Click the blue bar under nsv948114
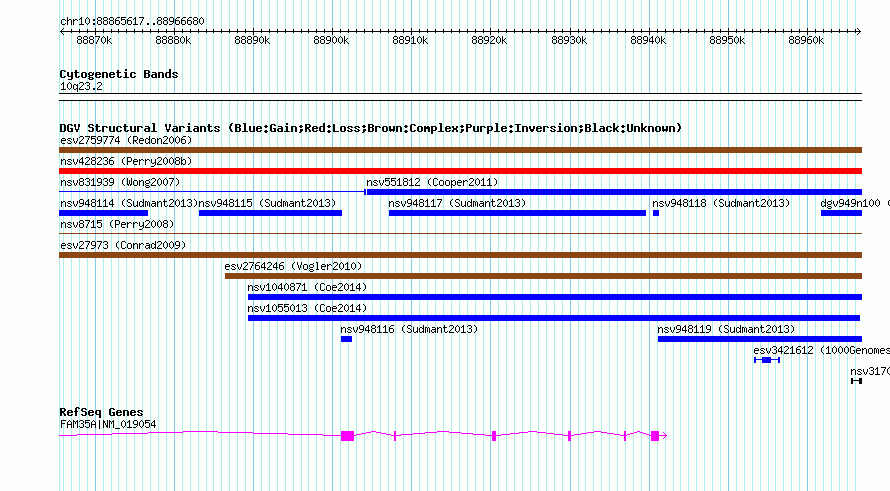This screenshot has height=491, width=890. point(103,213)
